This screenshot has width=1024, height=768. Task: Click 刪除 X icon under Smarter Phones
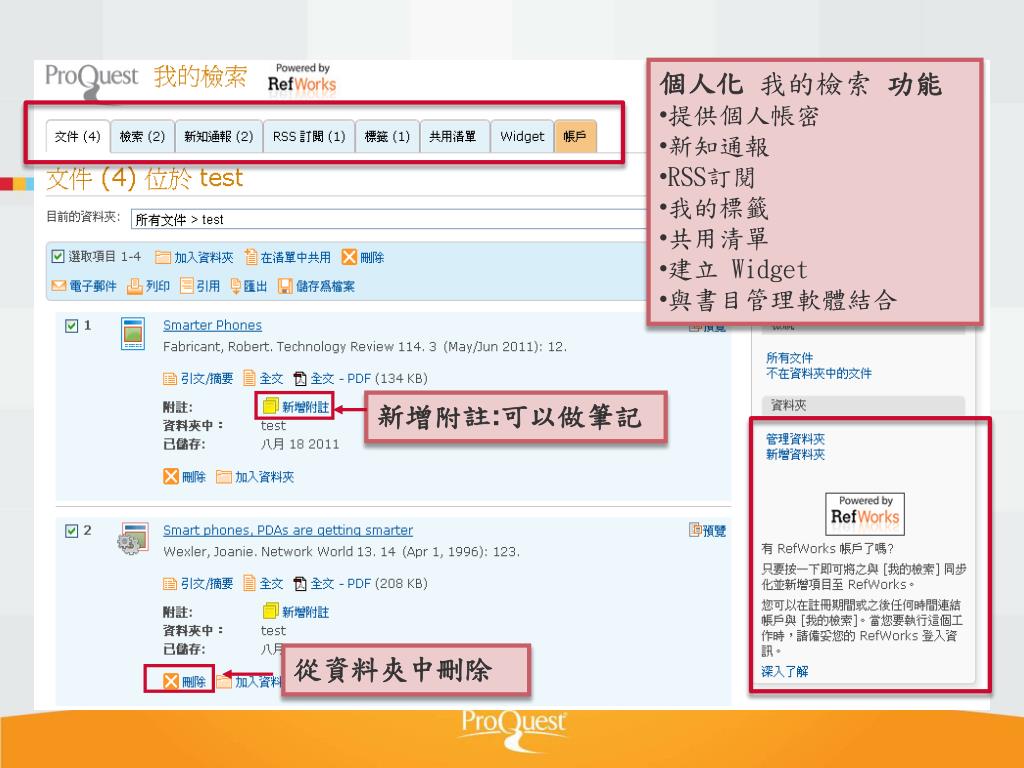point(170,477)
